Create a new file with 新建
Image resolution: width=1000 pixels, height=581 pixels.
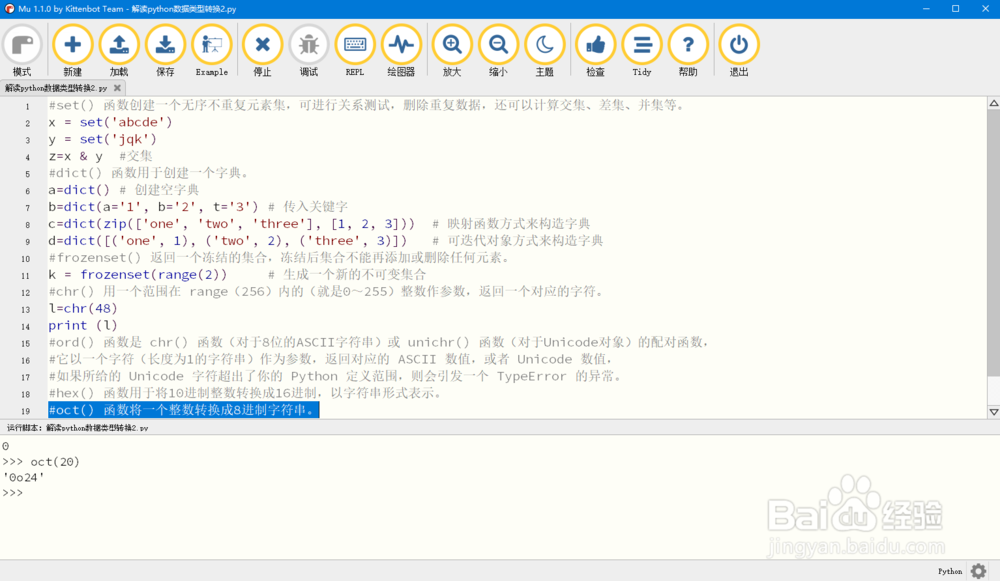pyautogui.click(x=72, y=44)
